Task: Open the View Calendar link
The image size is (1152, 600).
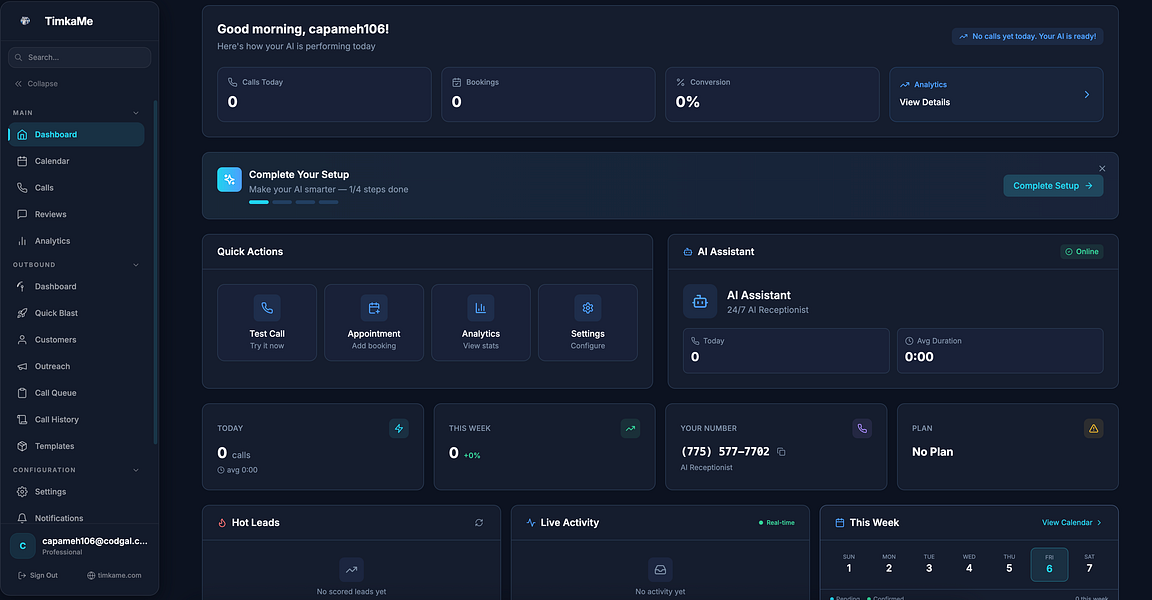Action: (x=1071, y=523)
